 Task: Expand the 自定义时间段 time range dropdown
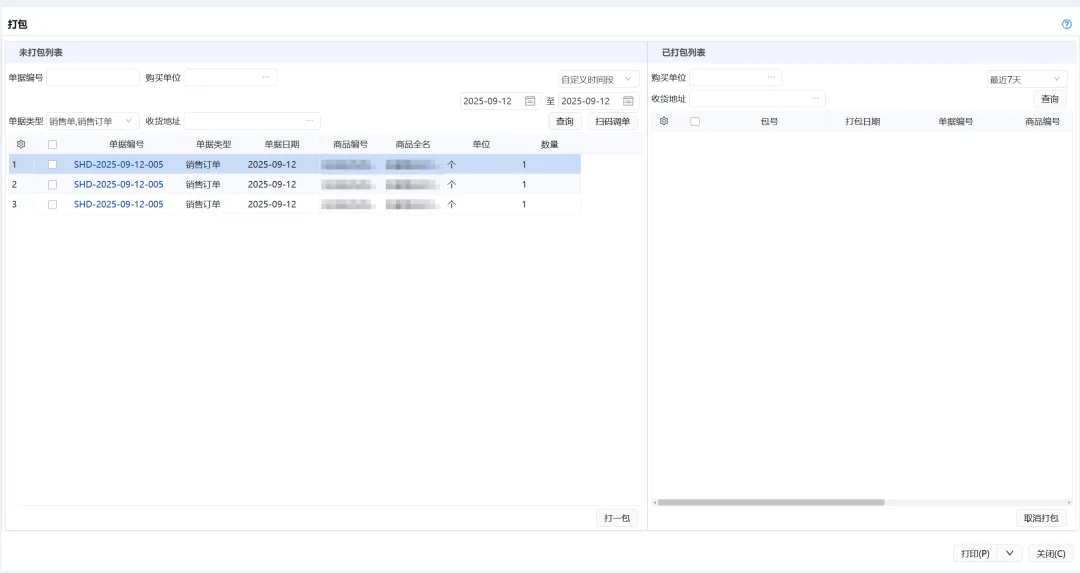point(598,79)
